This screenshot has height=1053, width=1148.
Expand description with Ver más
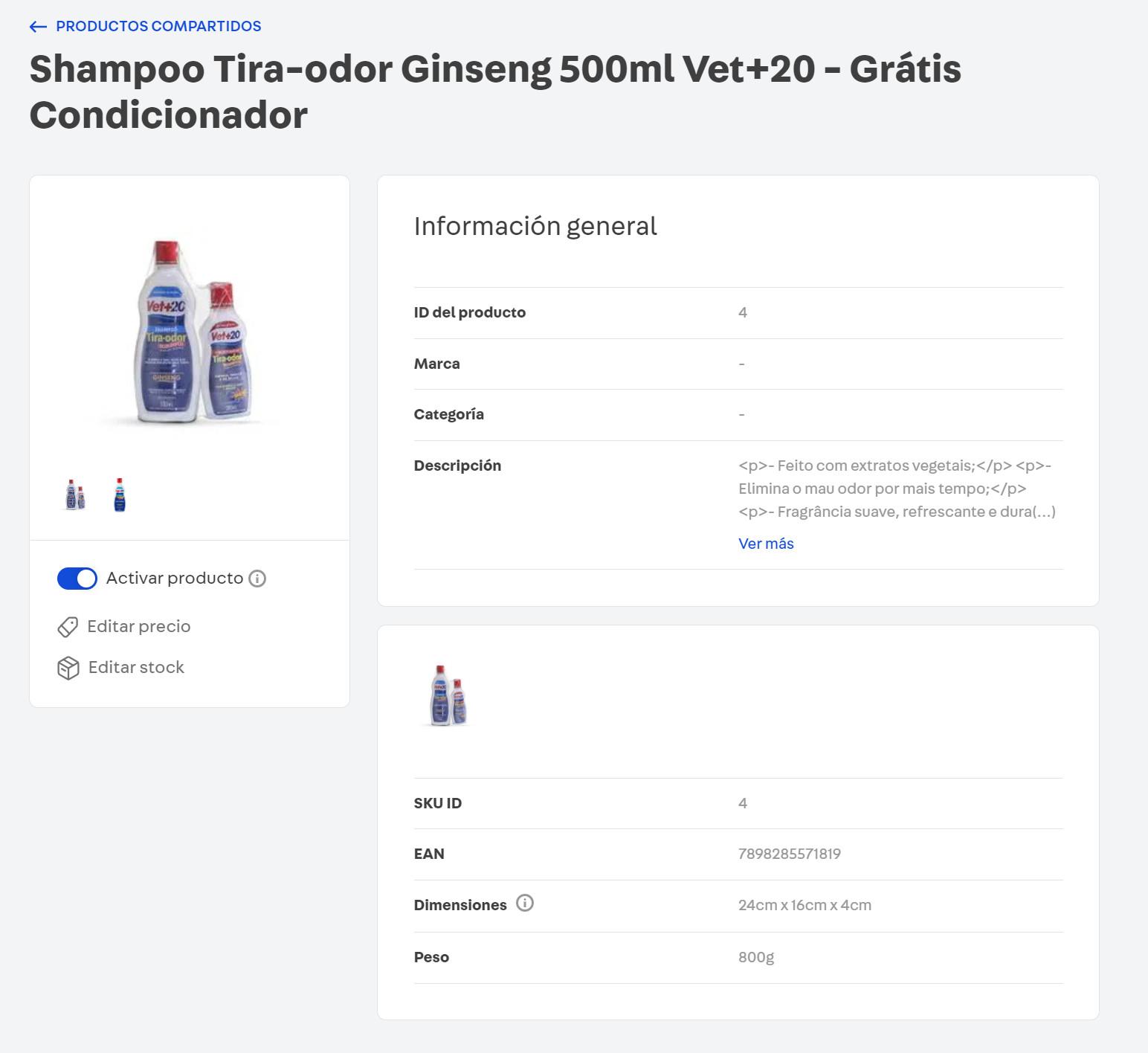pos(766,544)
